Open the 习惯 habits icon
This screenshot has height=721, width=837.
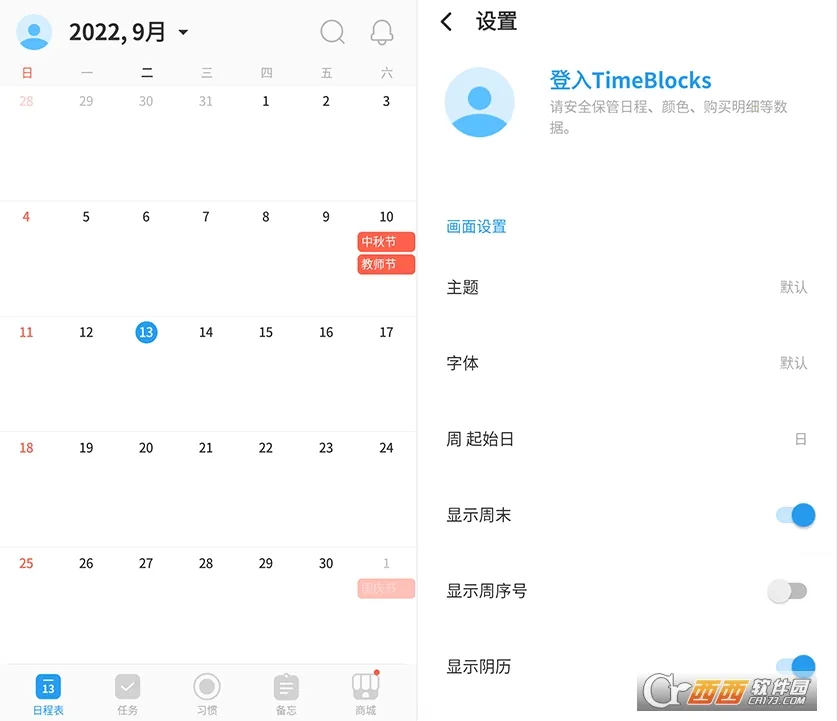coord(207,687)
